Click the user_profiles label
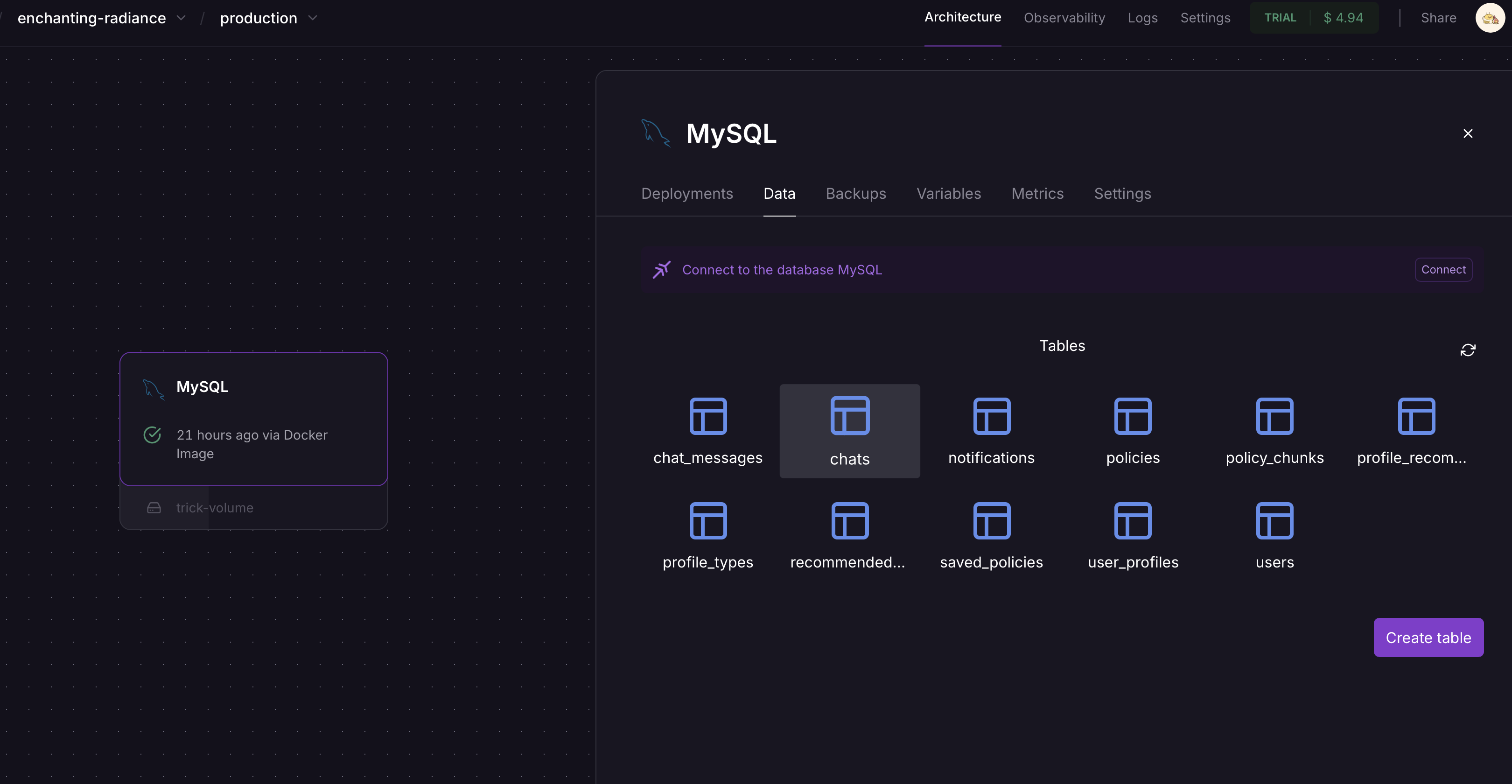The width and height of the screenshot is (1512, 784). click(x=1133, y=562)
